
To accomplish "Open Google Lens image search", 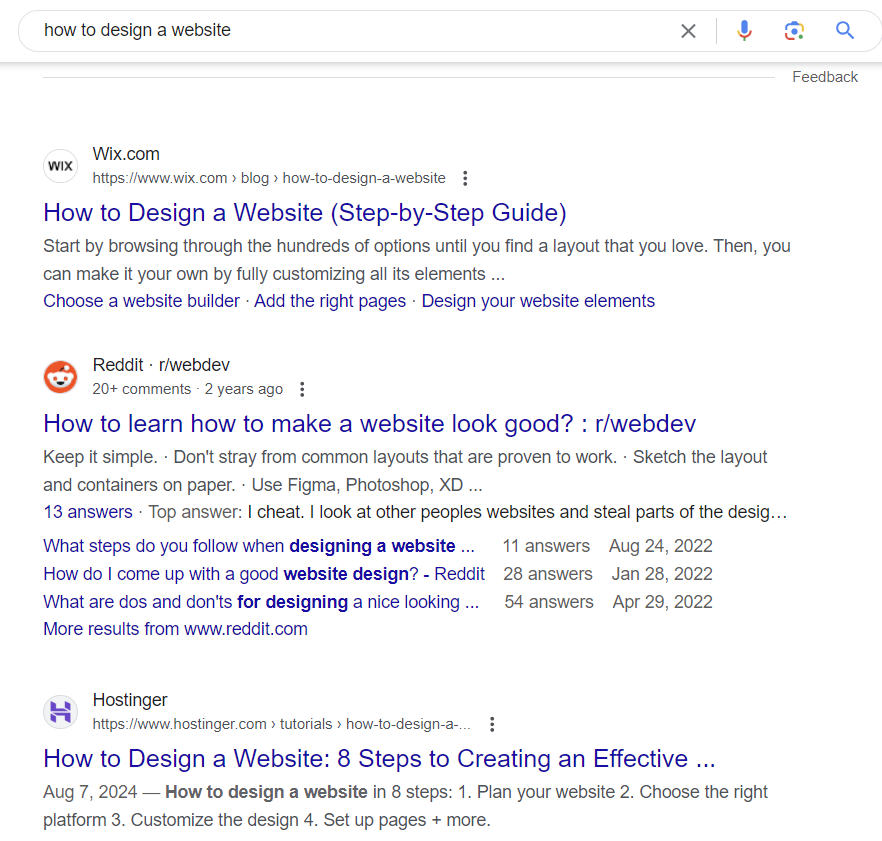I will click(794, 31).
